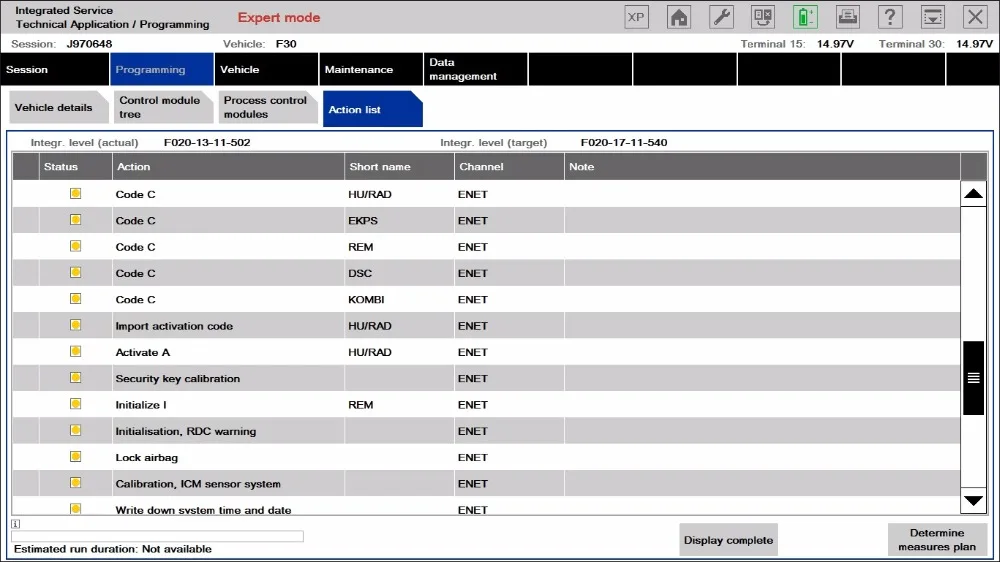
Task: Select the Programming main tab
Action: [162, 69]
